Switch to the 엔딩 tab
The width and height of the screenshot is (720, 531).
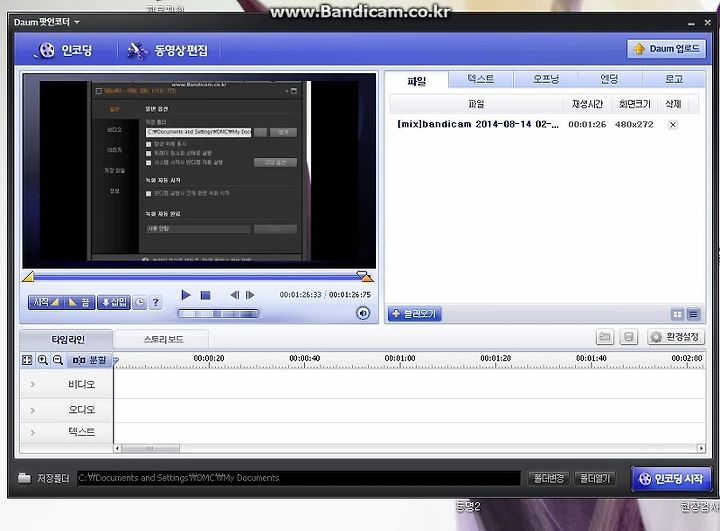[609, 79]
